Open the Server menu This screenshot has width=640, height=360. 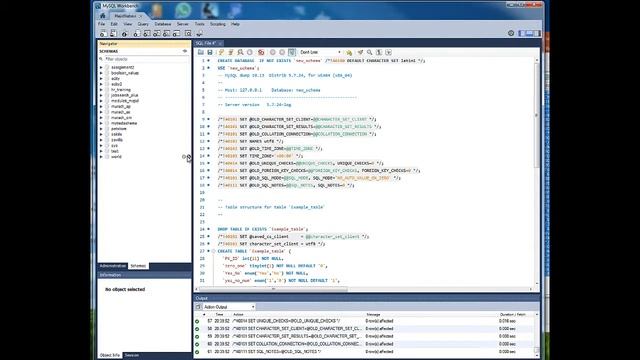pos(182,24)
